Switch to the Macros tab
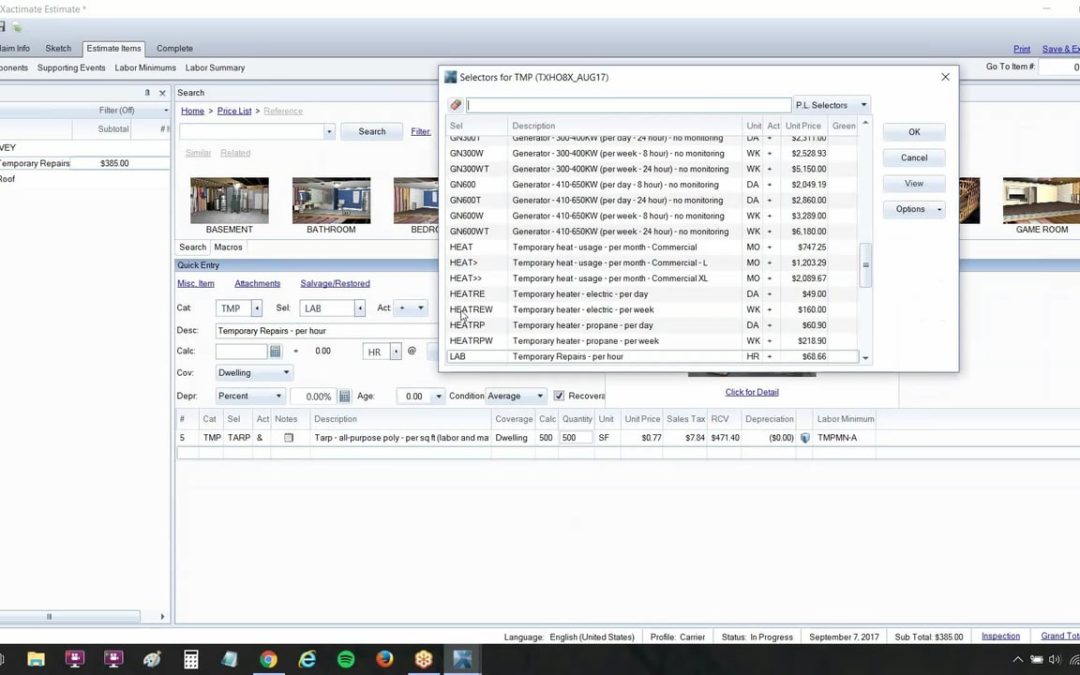1080x675 pixels. 228,247
